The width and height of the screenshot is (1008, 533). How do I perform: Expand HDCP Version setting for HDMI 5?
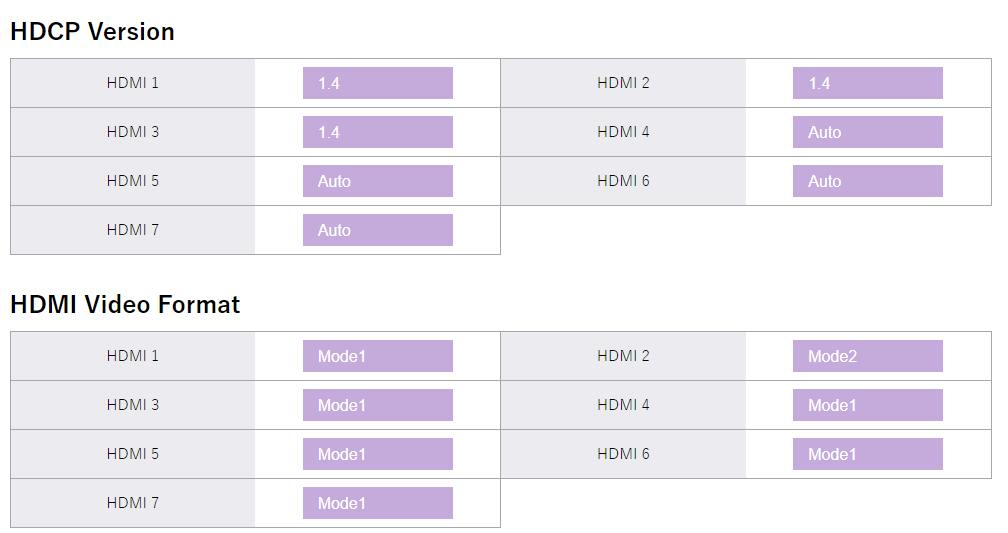coord(377,181)
